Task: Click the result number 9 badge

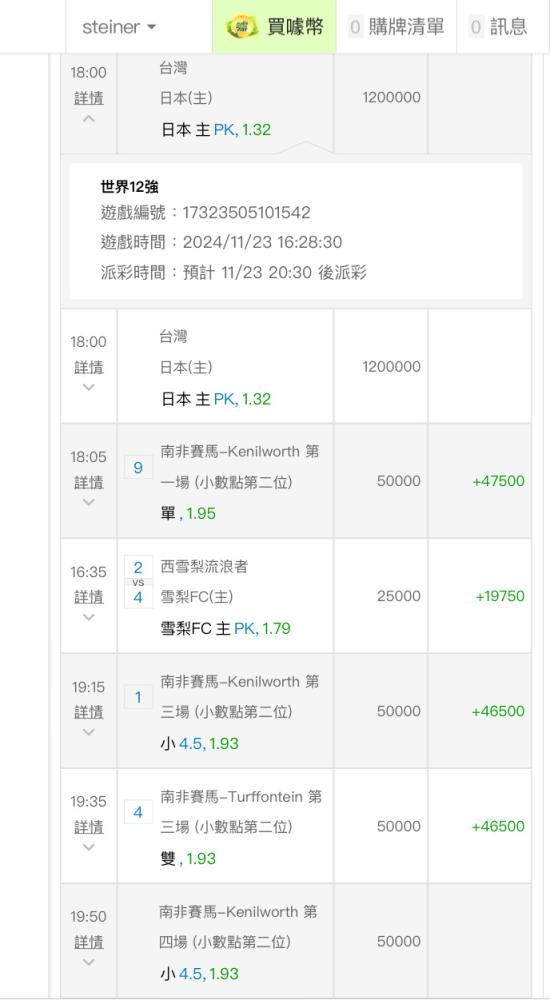Action: 138,468
